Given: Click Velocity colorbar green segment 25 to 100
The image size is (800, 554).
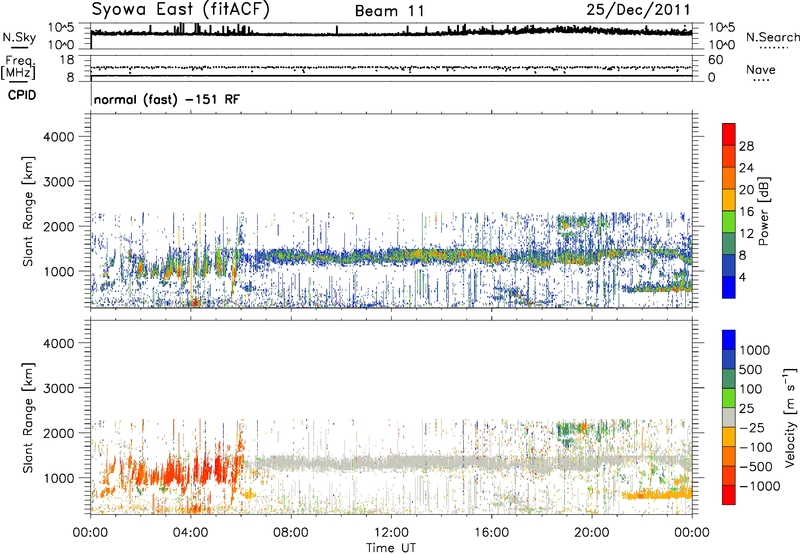Looking at the screenshot, I should [729, 398].
